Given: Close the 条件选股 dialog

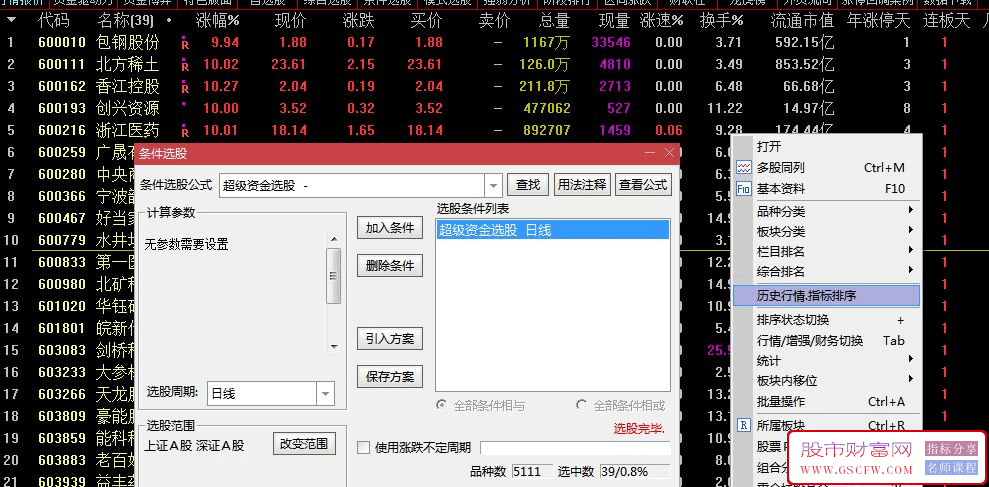Looking at the screenshot, I should pos(670,153).
